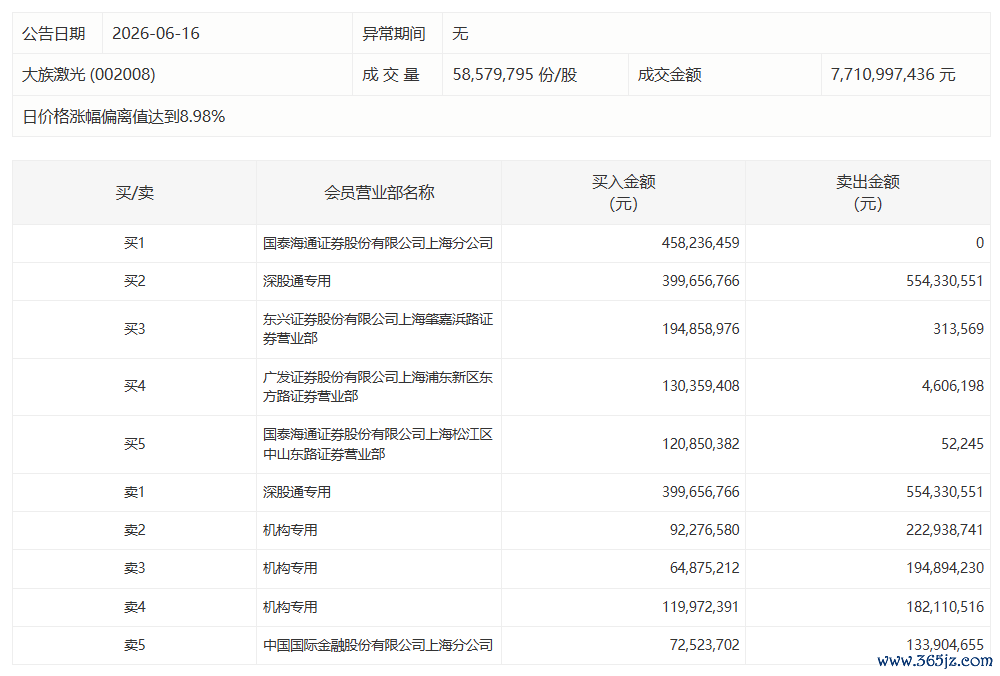Screen dimensions: 1000x676
Task: Click the announcement date 2026-06-16
Action: coord(156,33)
